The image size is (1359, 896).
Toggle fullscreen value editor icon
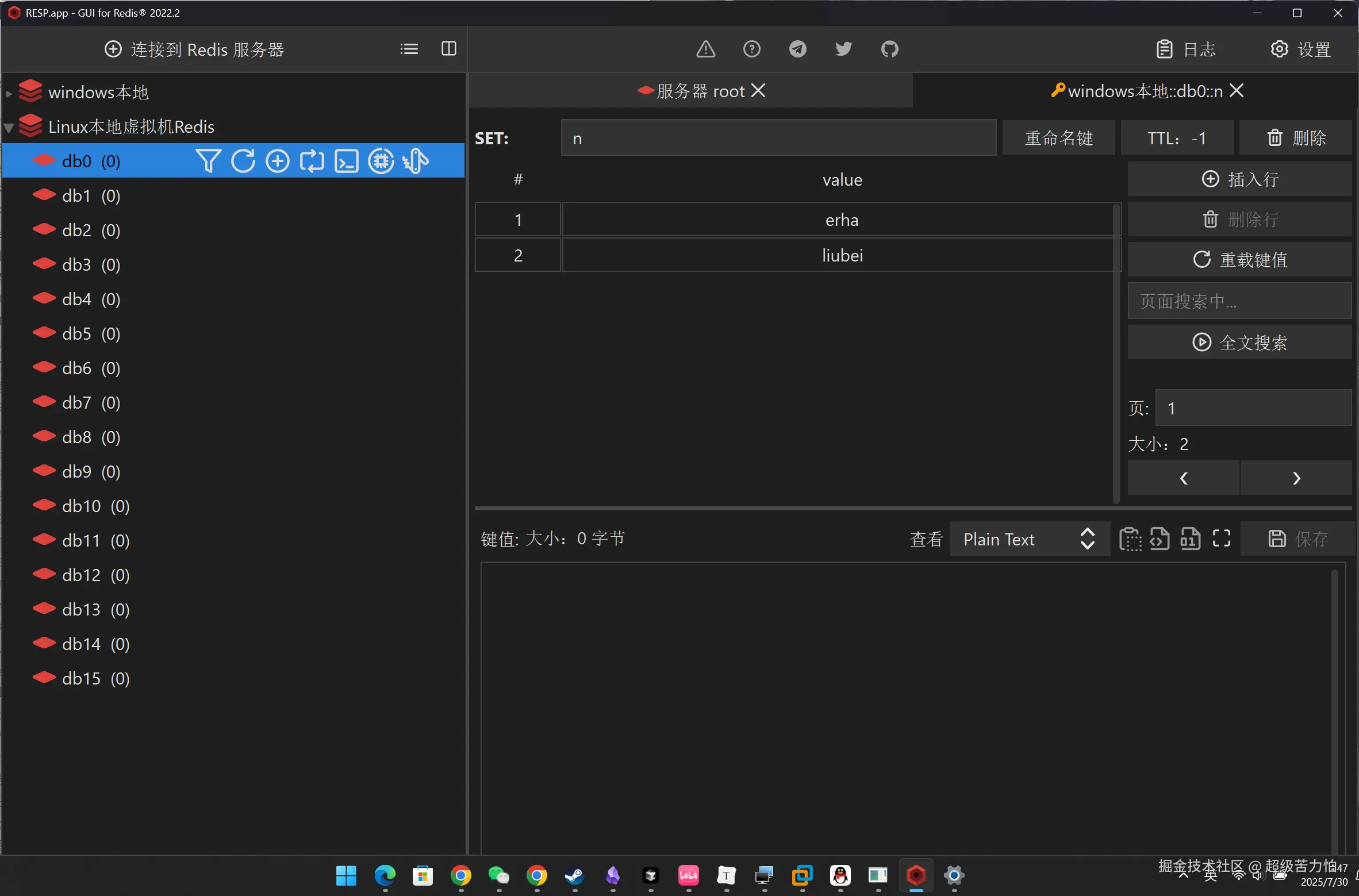click(1221, 539)
